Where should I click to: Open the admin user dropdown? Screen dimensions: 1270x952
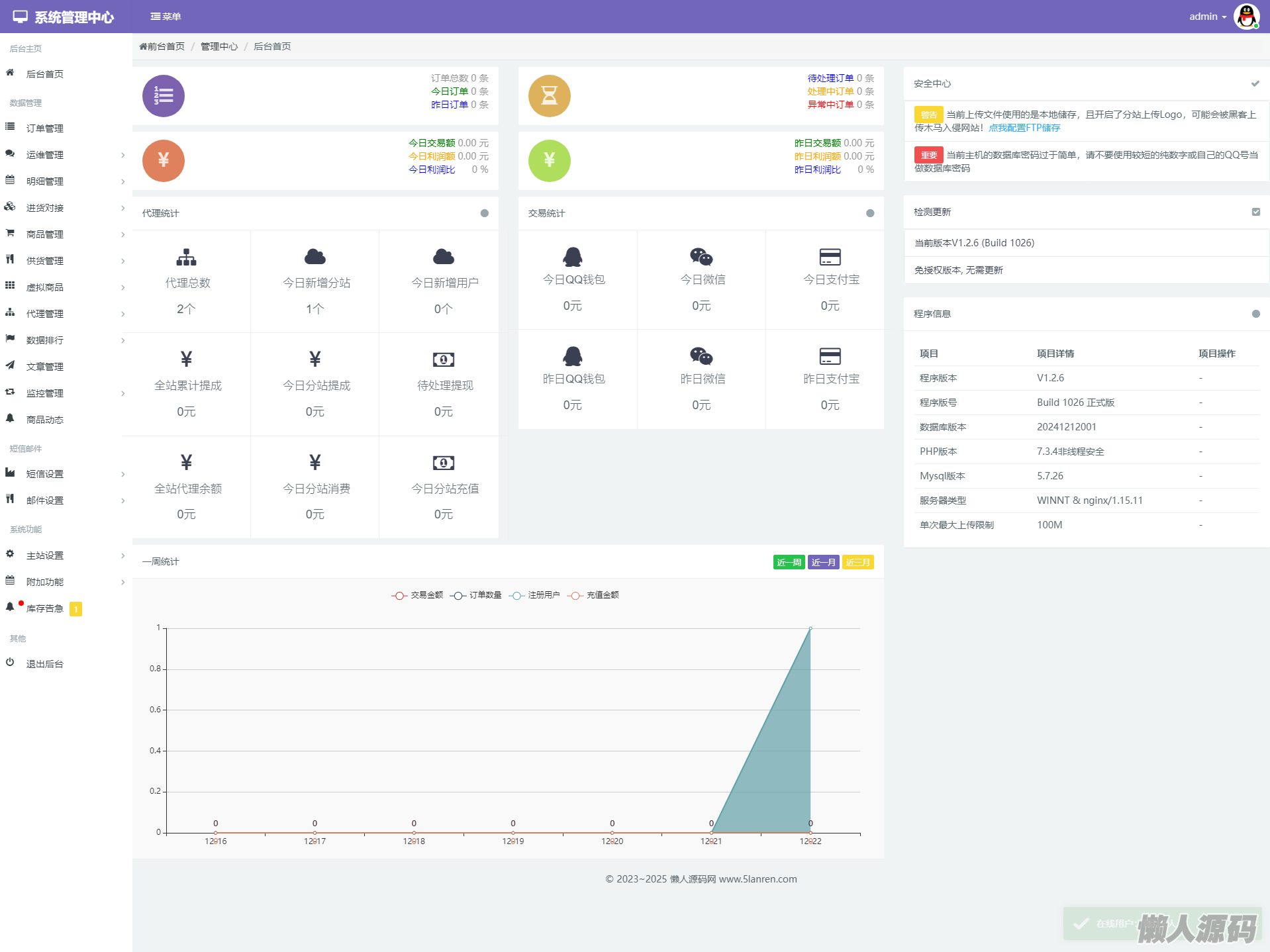pos(1207,17)
